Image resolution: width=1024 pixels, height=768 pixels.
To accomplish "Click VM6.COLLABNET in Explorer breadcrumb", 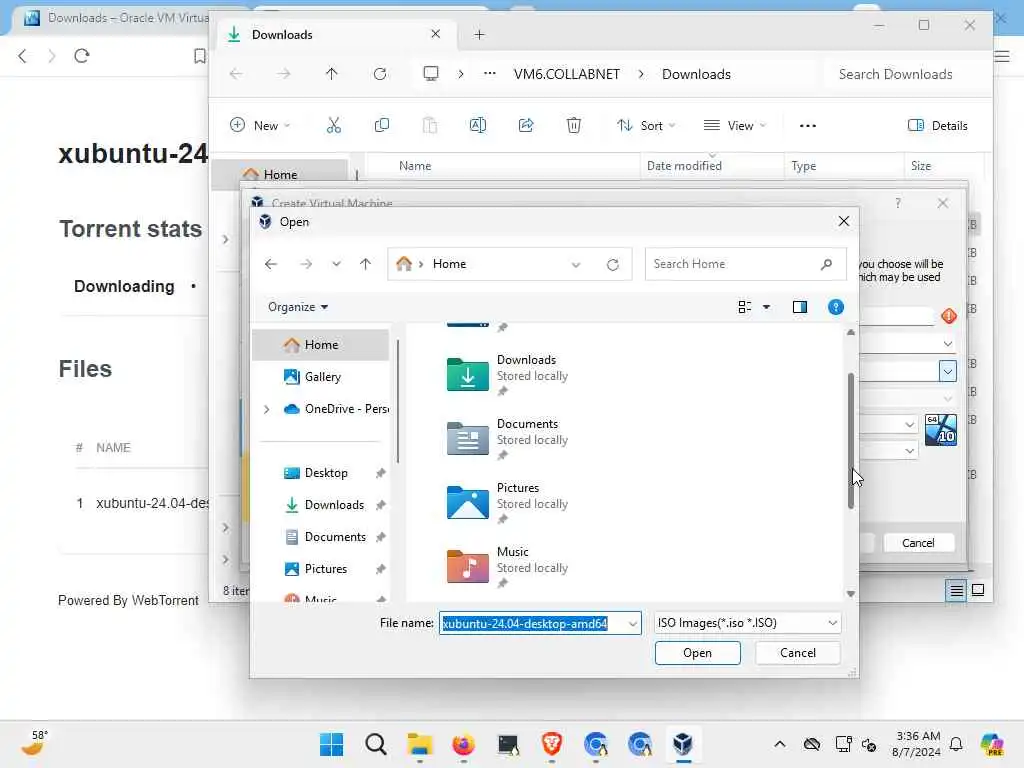I will 567,74.
